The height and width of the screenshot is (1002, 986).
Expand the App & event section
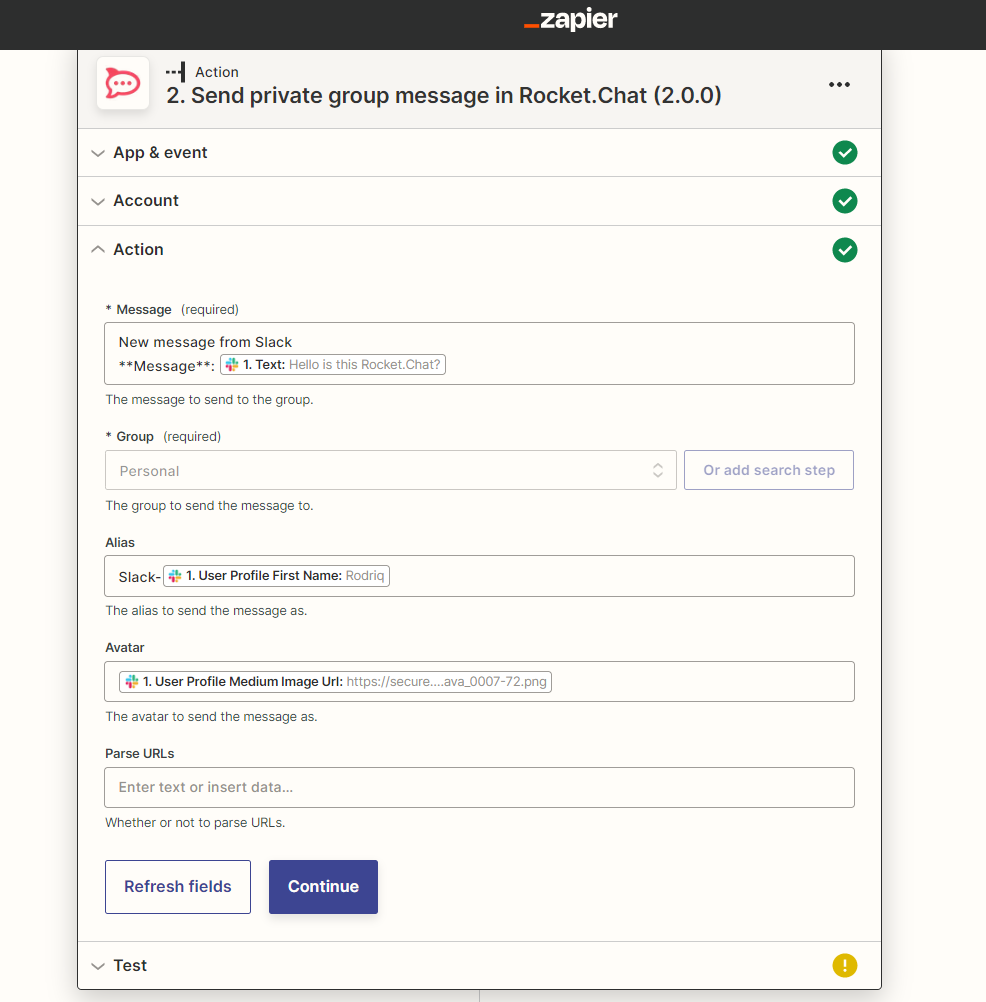click(160, 153)
